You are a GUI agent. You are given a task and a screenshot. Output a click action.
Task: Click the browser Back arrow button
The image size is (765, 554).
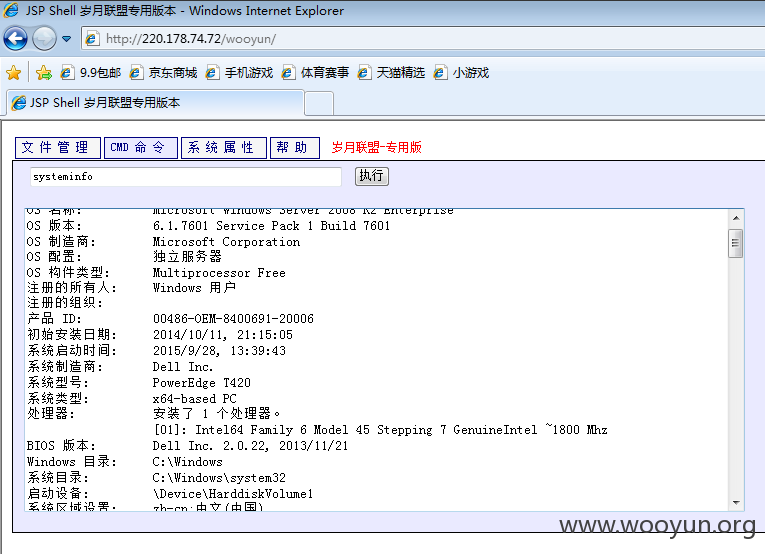[15, 38]
